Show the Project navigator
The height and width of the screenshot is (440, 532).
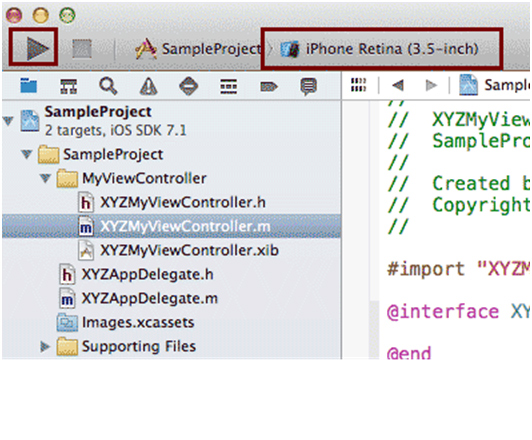pos(28,85)
